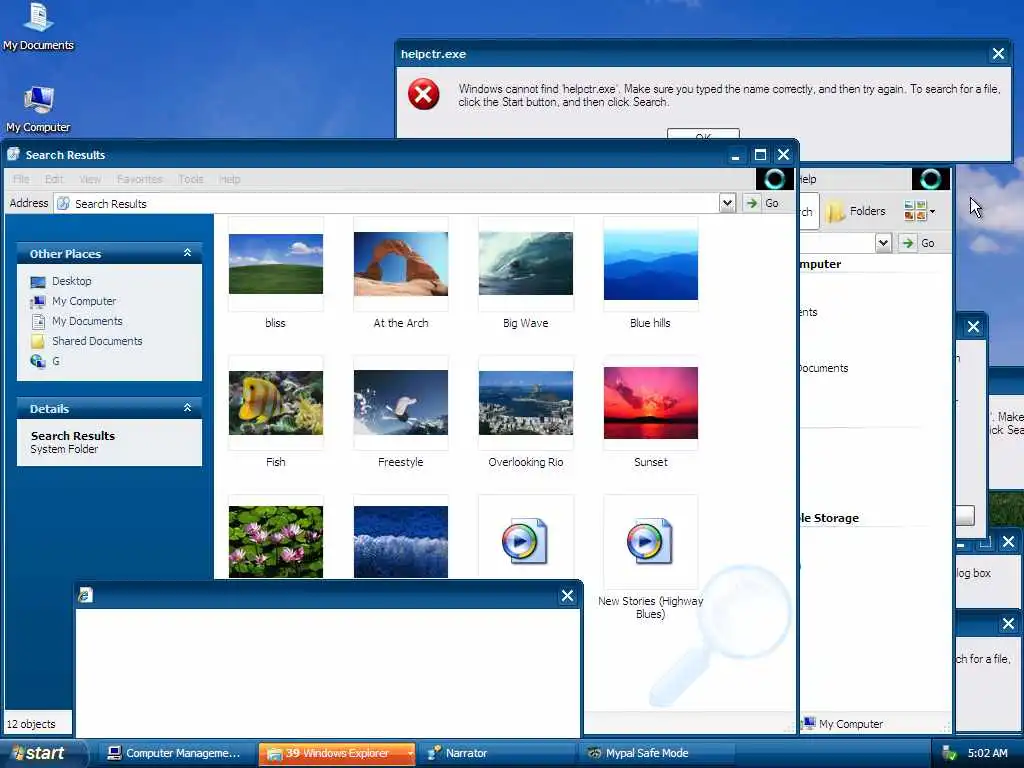Open the View menu in Search Results

pos(90,179)
